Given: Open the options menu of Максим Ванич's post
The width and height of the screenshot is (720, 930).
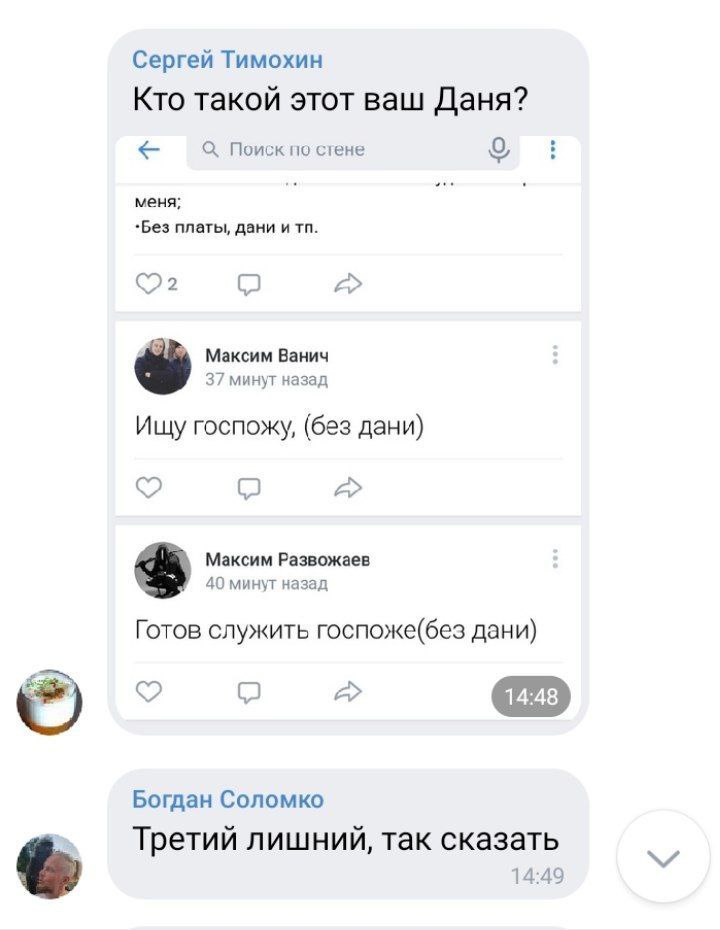Looking at the screenshot, I should 555,354.
